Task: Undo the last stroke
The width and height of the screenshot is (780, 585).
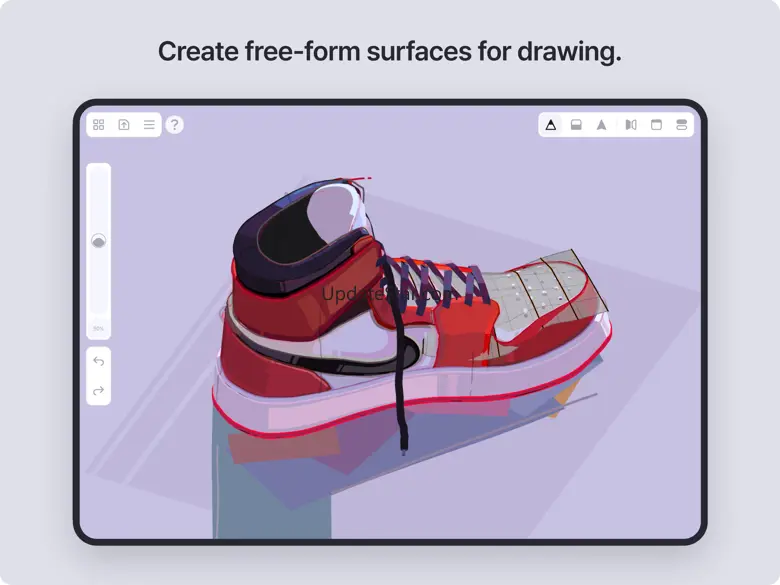Action: tap(98, 361)
